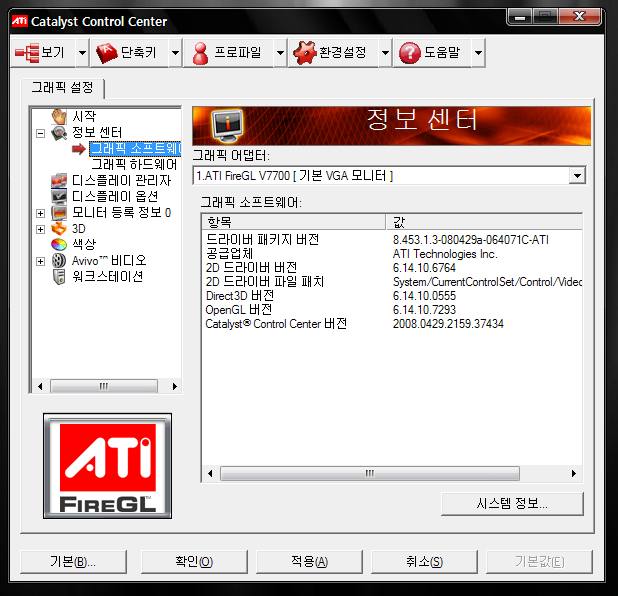
Task: Expand the 프로파일 dropdown arrow
Action: [280, 52]
